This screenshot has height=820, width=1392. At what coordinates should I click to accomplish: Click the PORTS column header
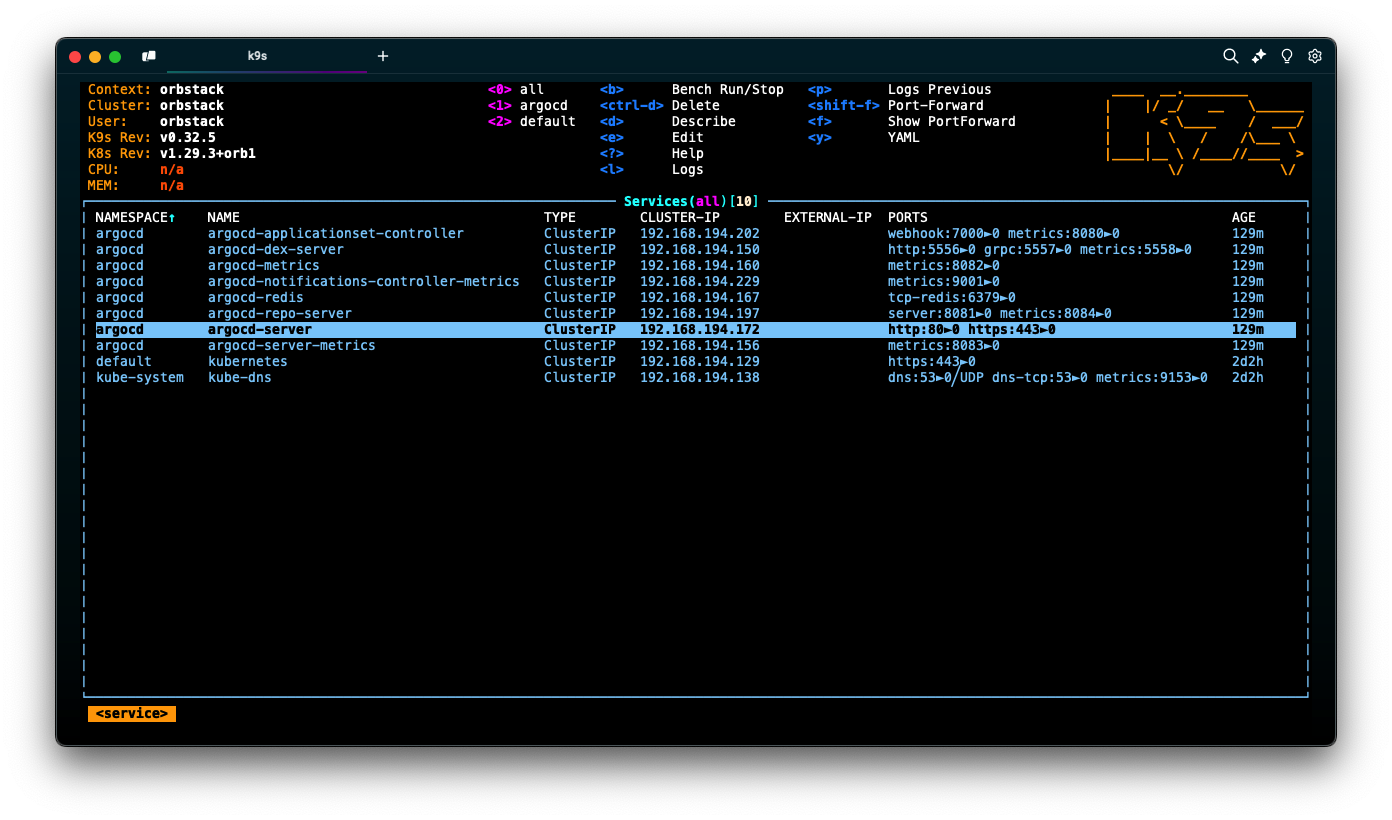pos(908,217)
